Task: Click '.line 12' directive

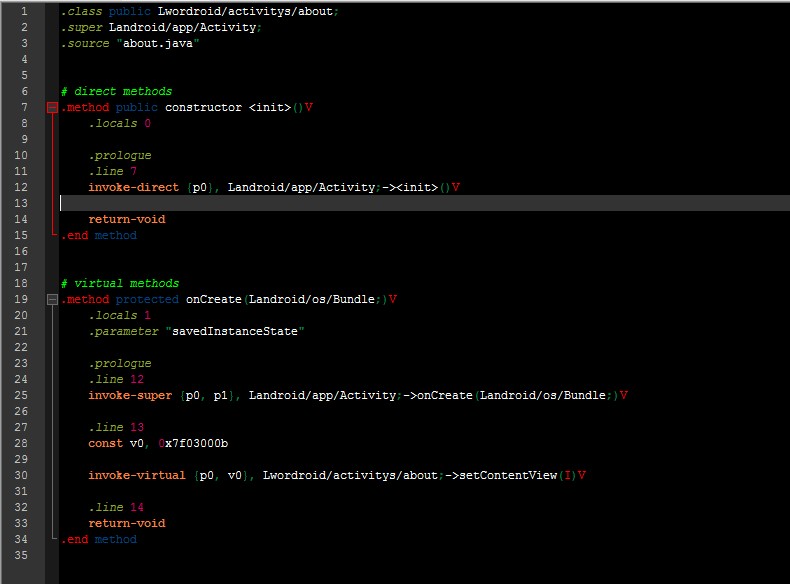Action: [x=116, y=379]
